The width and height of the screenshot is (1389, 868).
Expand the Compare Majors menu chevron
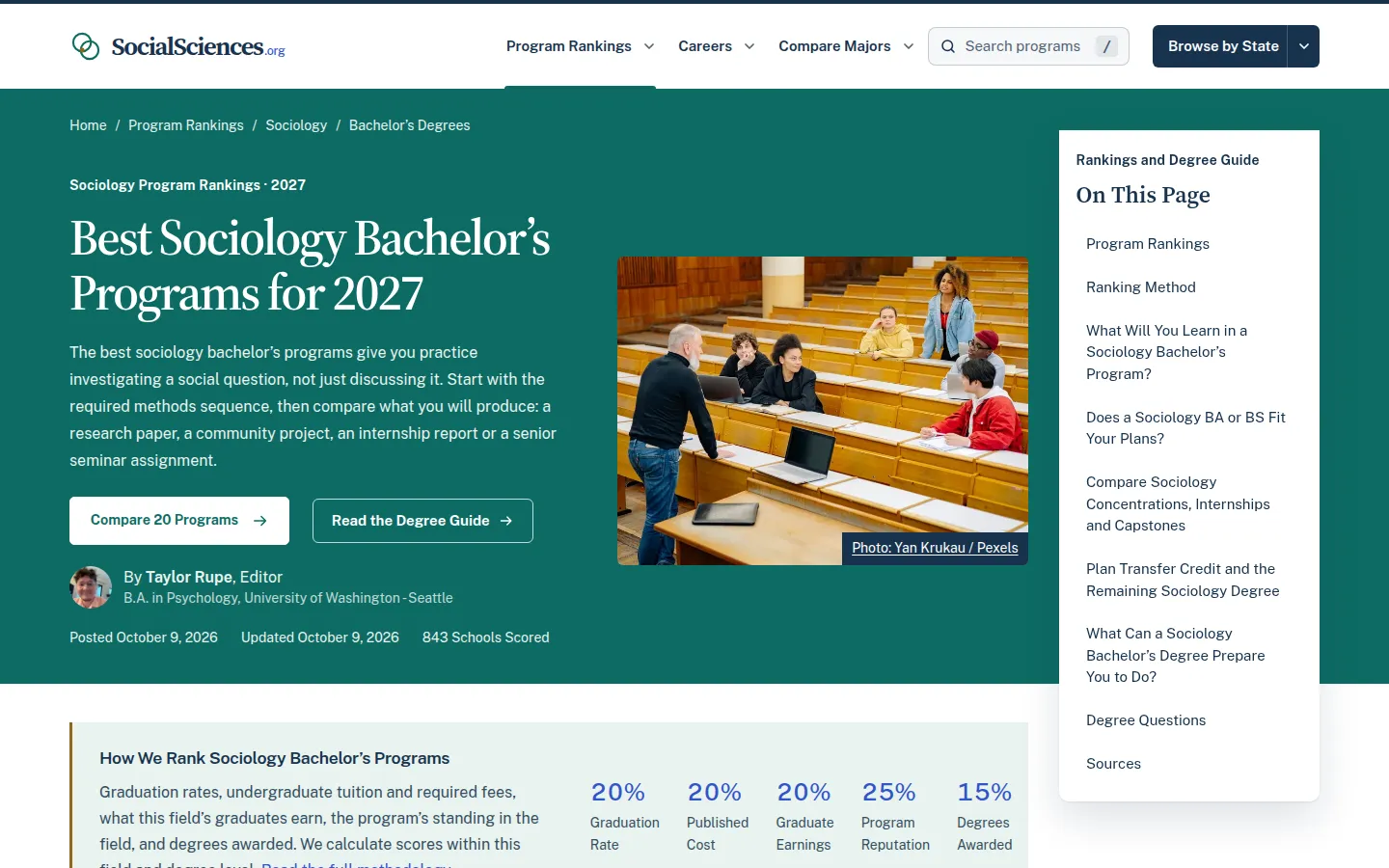click(909, 46)
